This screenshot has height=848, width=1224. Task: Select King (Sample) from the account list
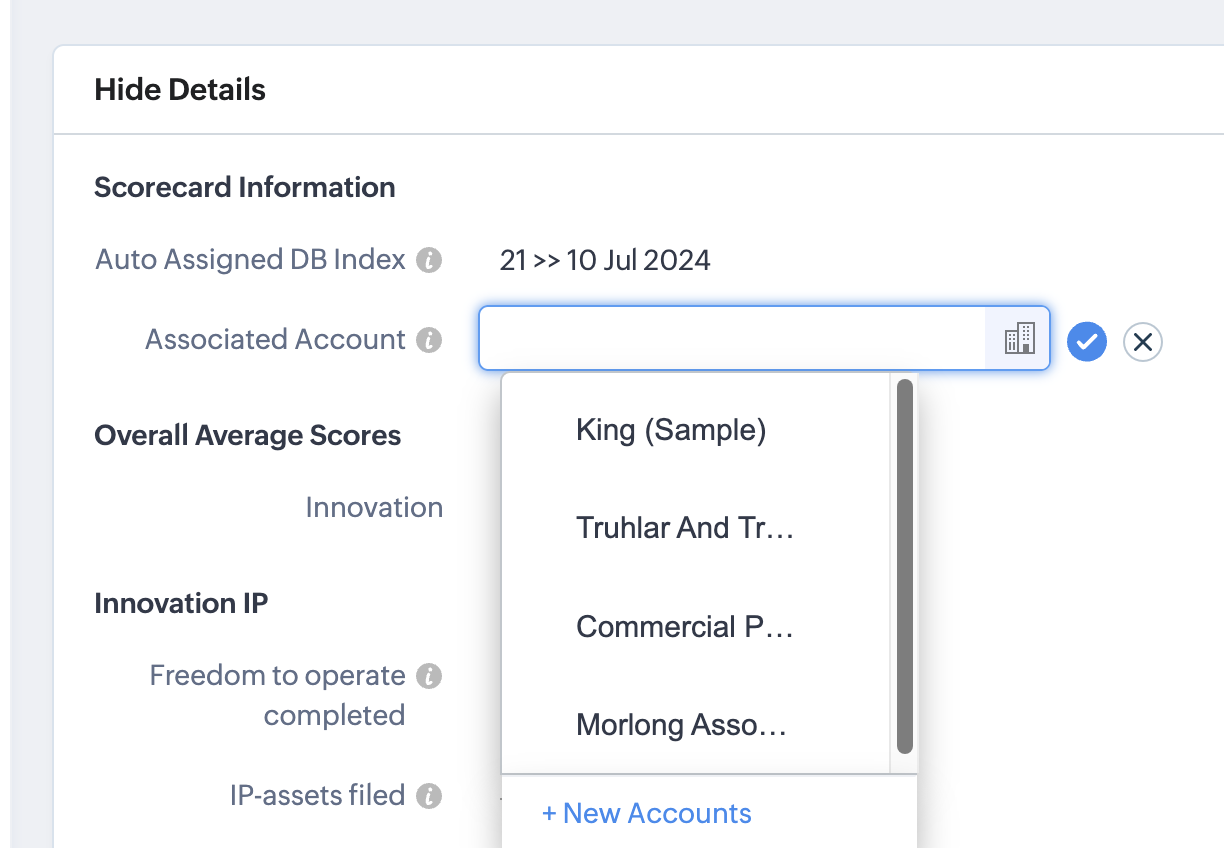click(x=671, y=430)
